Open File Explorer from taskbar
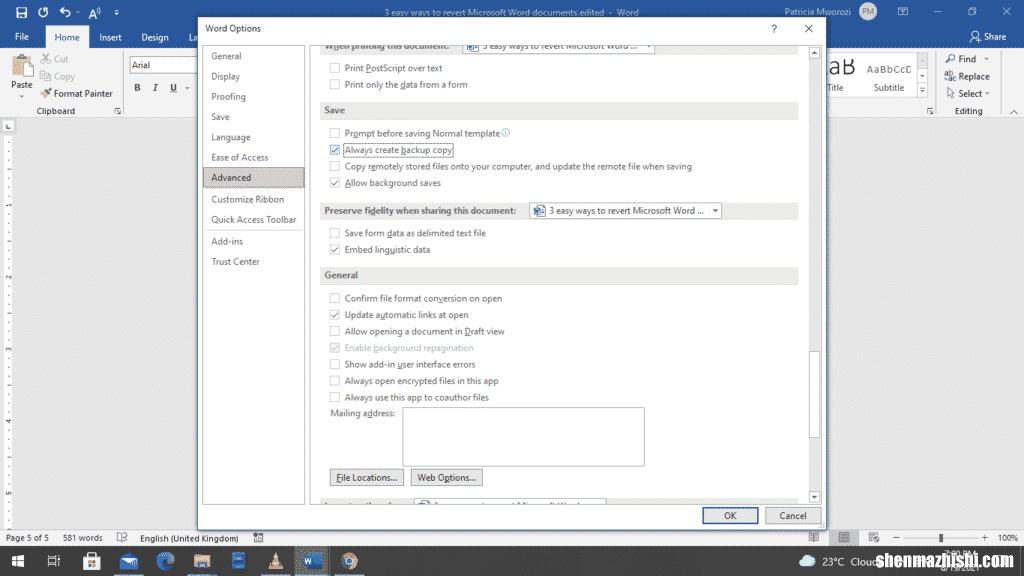Screen dimensions: 1024x576 coord(202,561)
